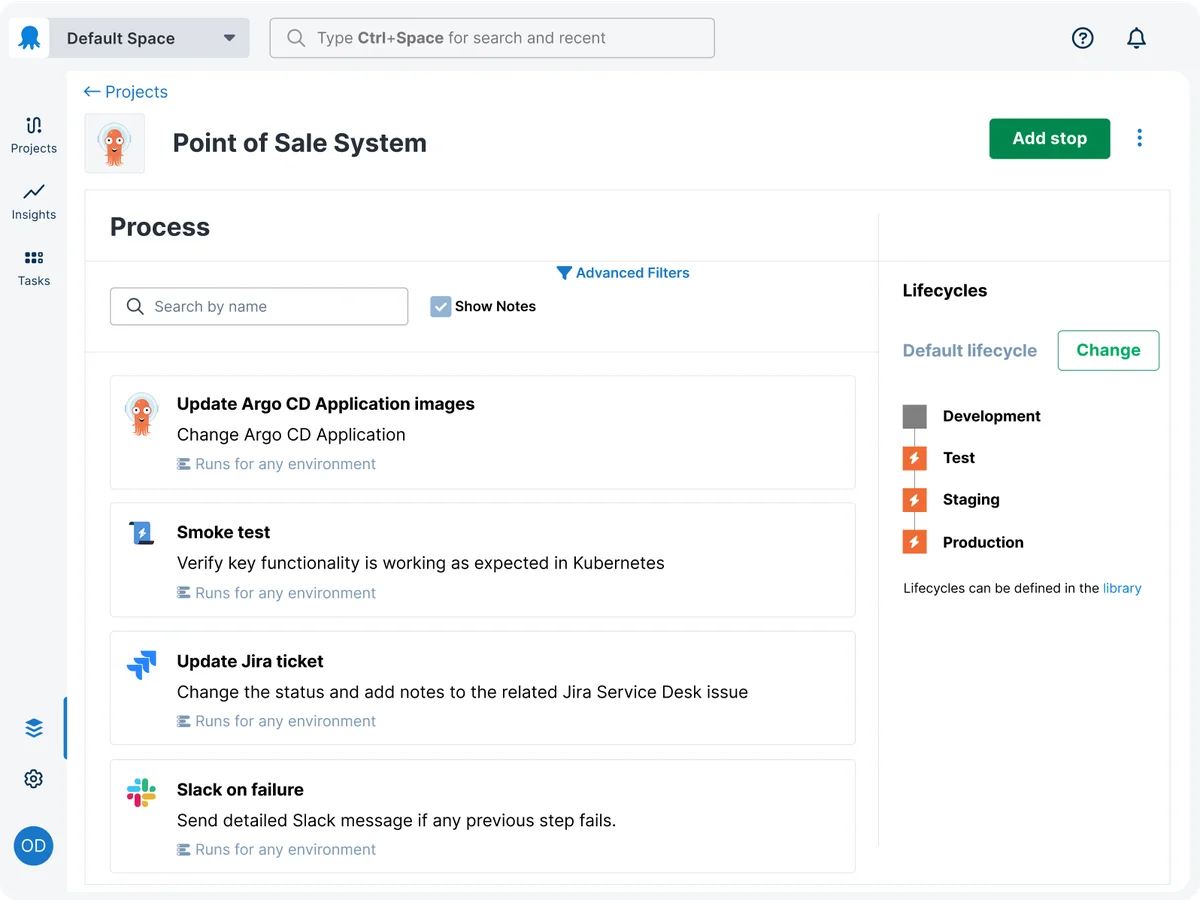1200x900 pixels.
Task: Open the three-dot overflow menu
Action: (x=1139, y=139)
